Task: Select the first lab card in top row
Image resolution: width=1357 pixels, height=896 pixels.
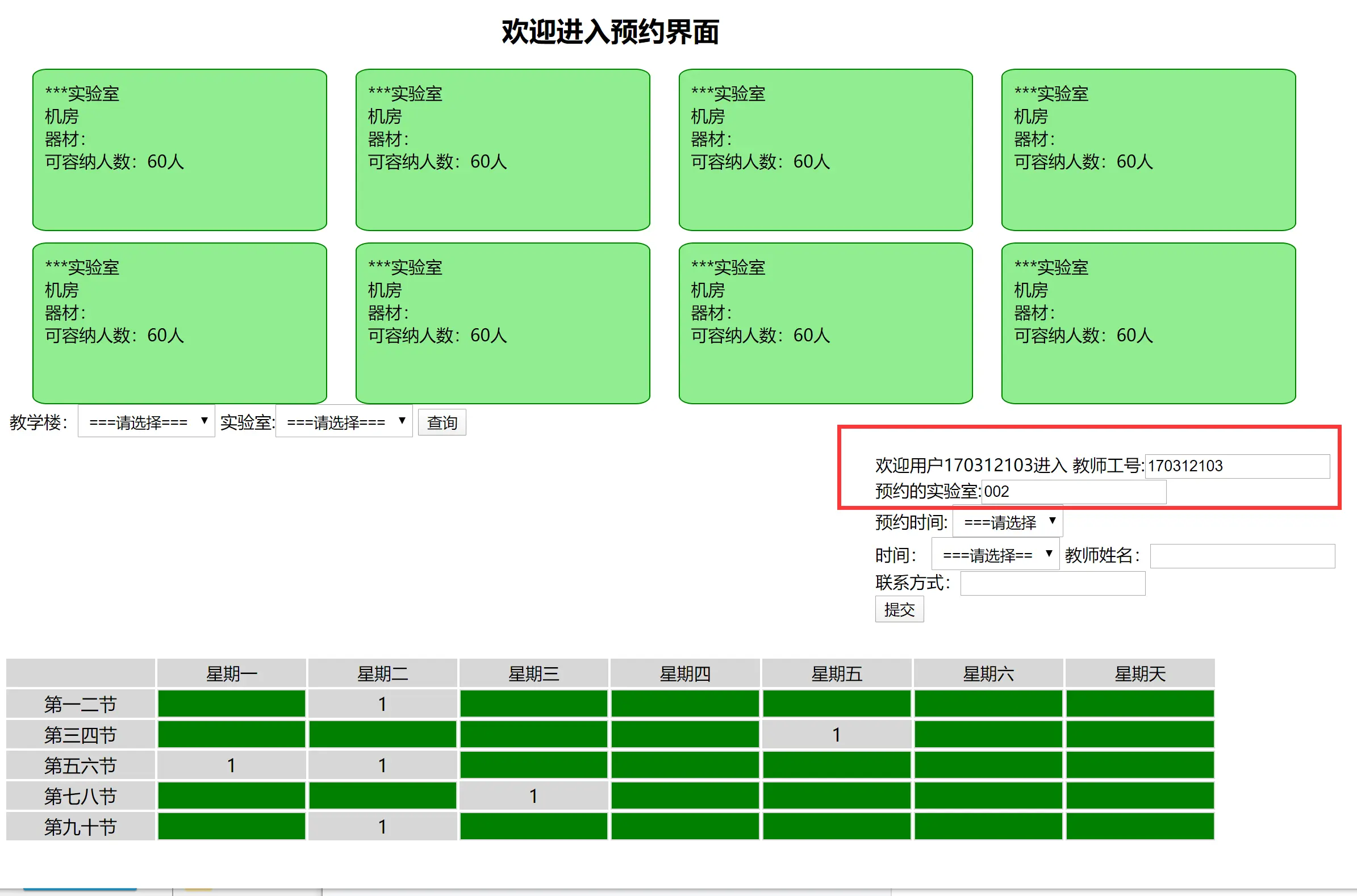Action: tap(179, 150)
